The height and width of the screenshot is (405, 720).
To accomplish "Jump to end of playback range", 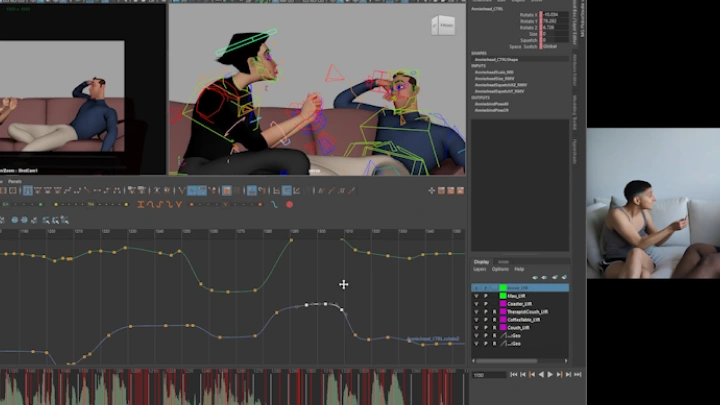I will (578, 375).
